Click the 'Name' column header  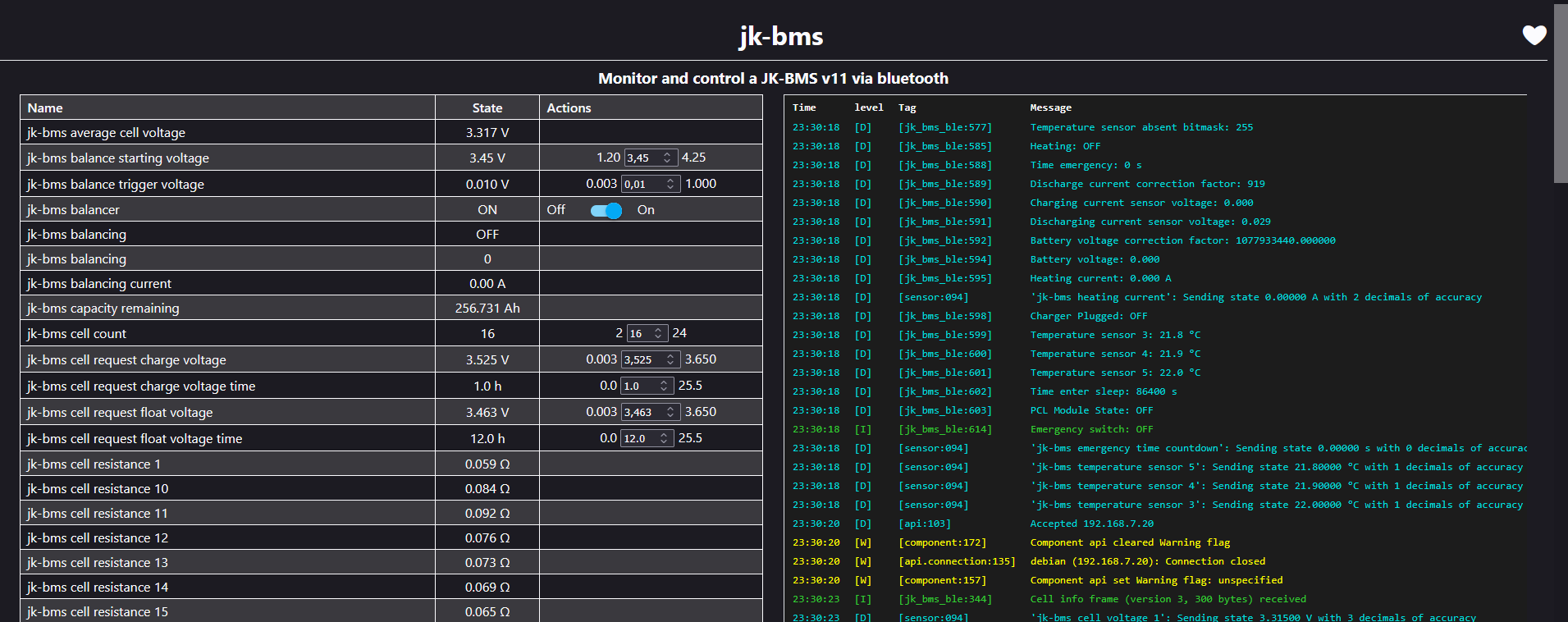45,108
